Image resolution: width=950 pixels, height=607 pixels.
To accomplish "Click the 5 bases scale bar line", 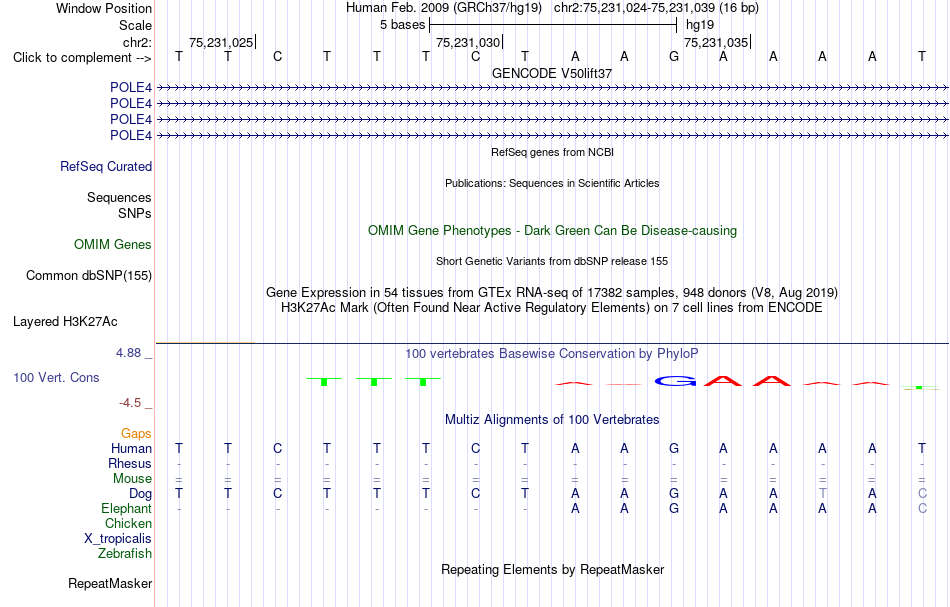I will coord(553,25).
